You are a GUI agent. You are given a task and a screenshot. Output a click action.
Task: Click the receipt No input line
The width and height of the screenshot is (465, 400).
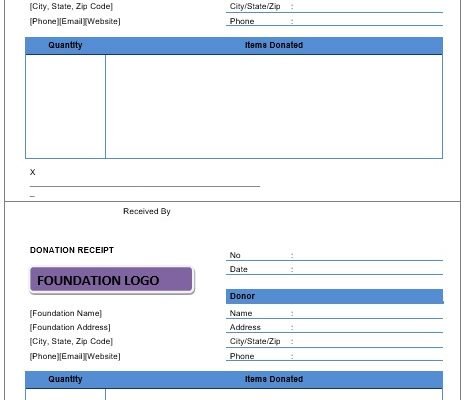pos(334,255)
